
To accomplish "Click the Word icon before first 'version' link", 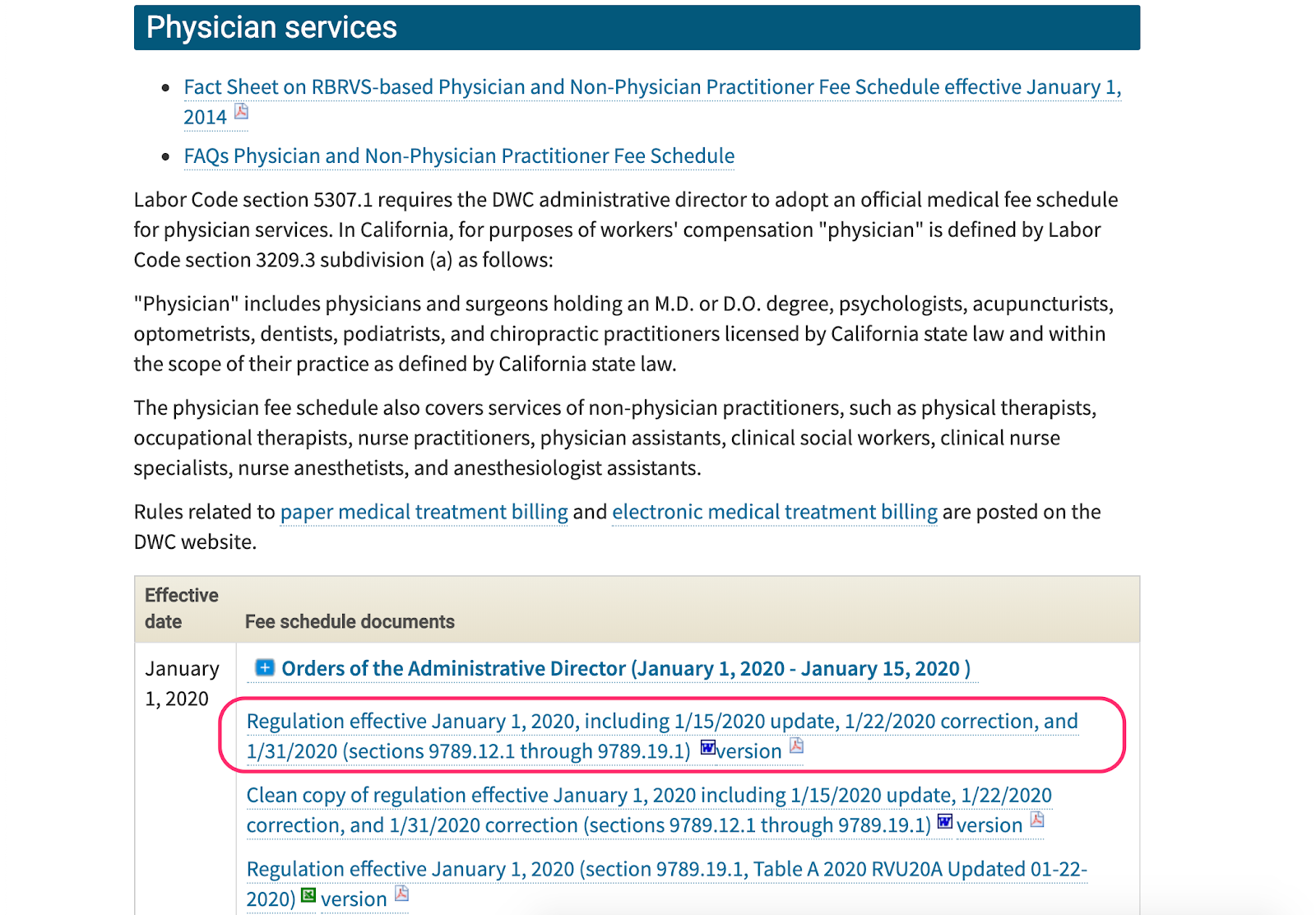I will pos(708,747).
